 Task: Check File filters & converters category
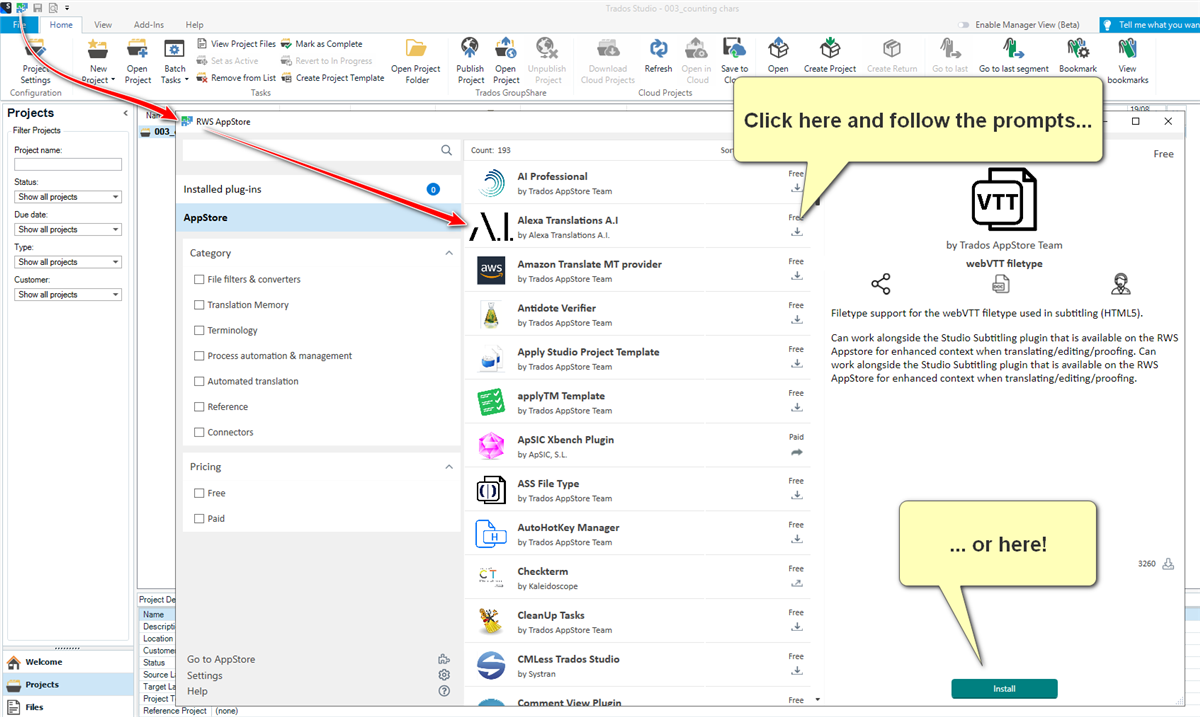(199, 279)
